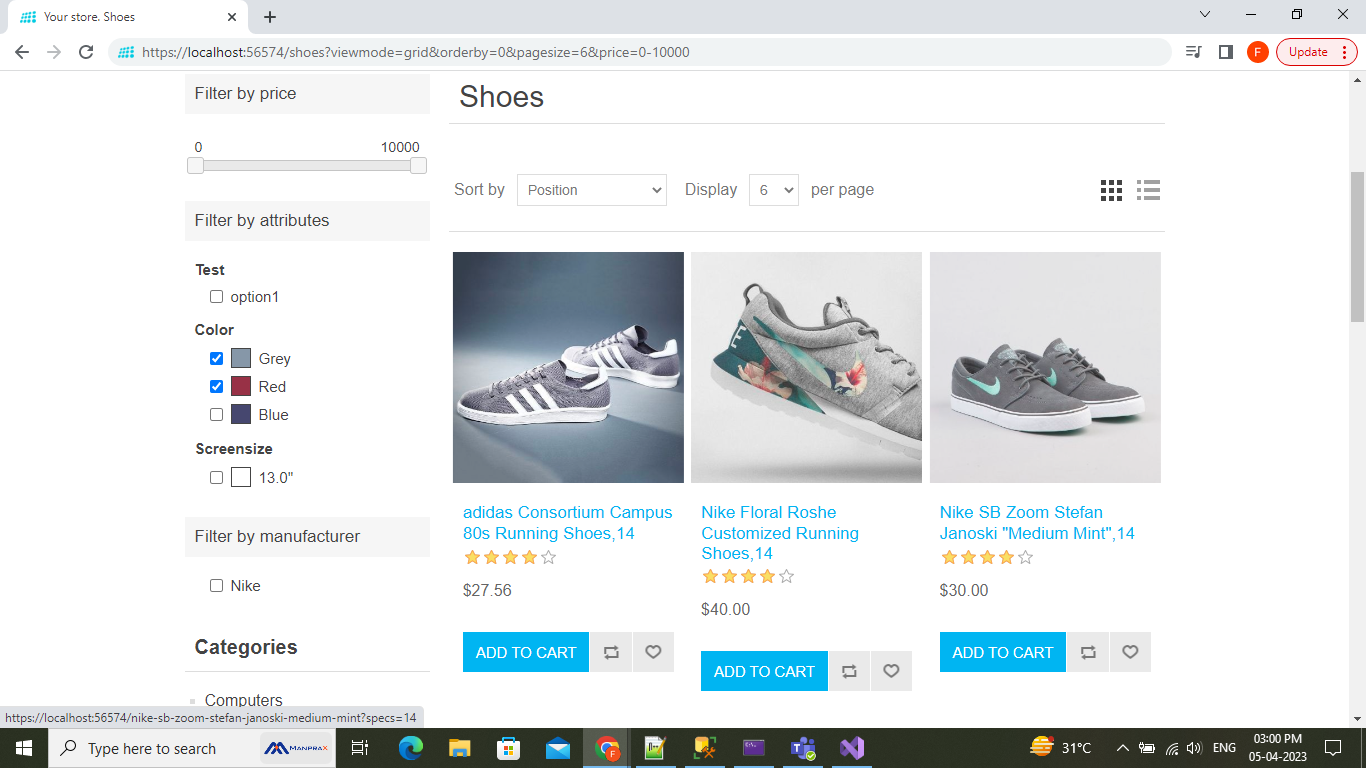
Task: Open the browser profiles chevron menu
Action: point(1204,14)
